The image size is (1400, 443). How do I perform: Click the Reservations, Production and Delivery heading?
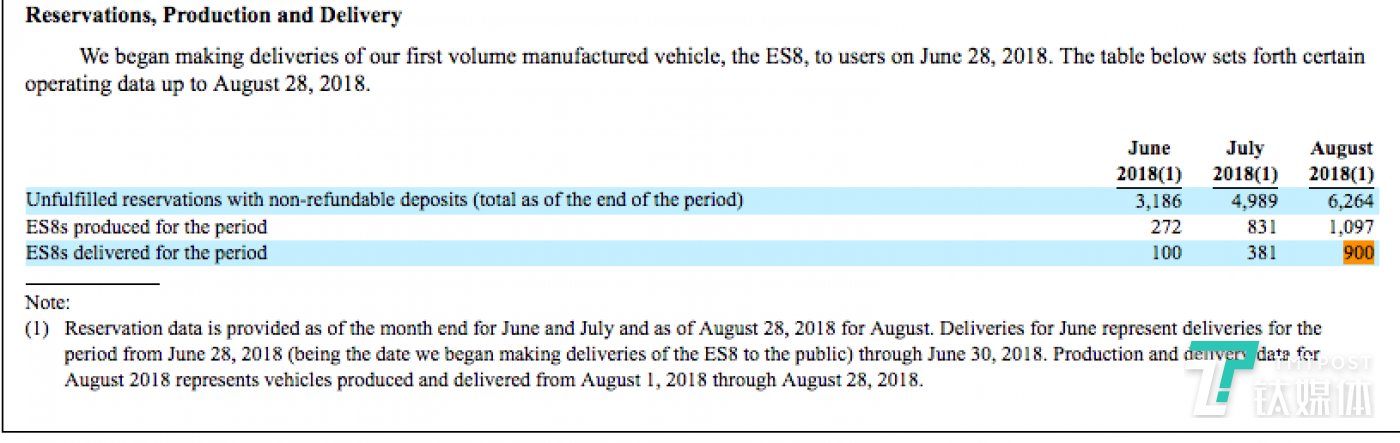point(213,16)
